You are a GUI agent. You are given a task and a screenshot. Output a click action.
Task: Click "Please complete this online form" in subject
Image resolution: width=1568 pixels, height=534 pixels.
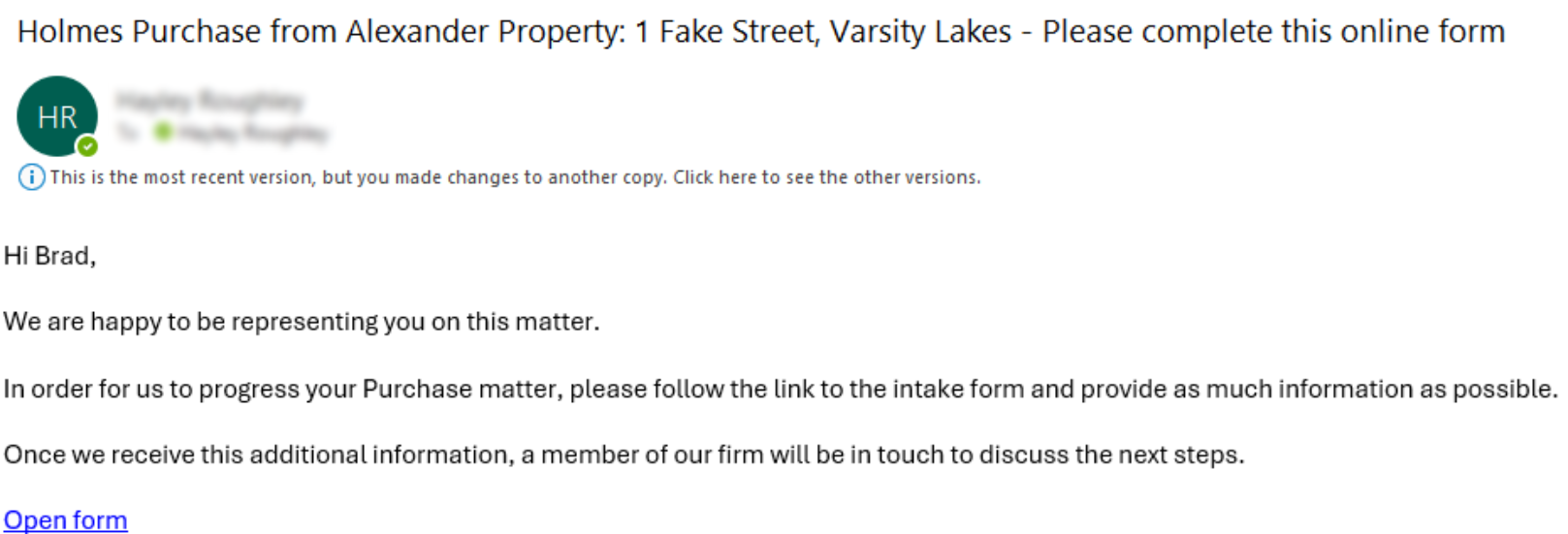tap(1273, 32)
